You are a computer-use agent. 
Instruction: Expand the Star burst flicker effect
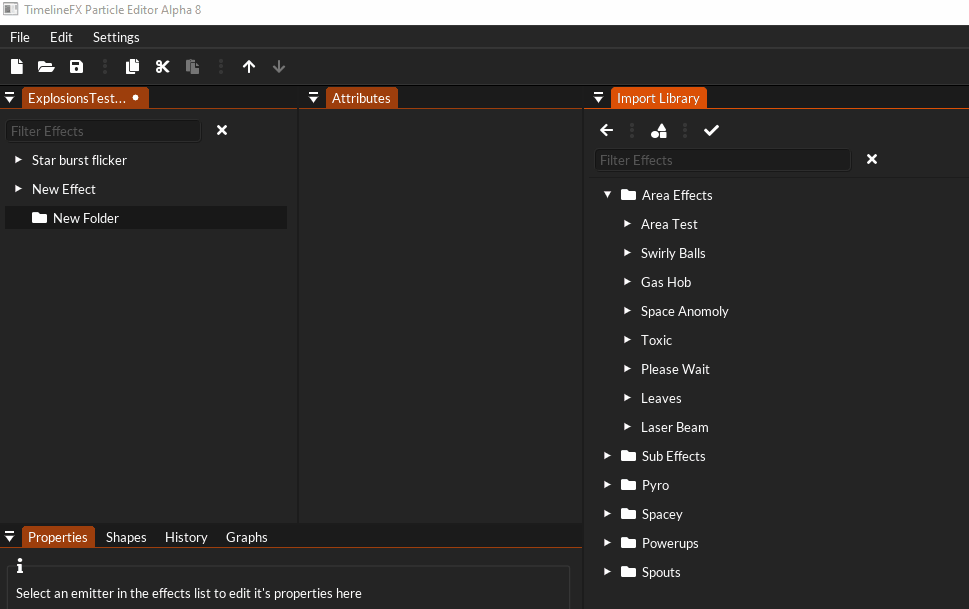click(18, 160)
